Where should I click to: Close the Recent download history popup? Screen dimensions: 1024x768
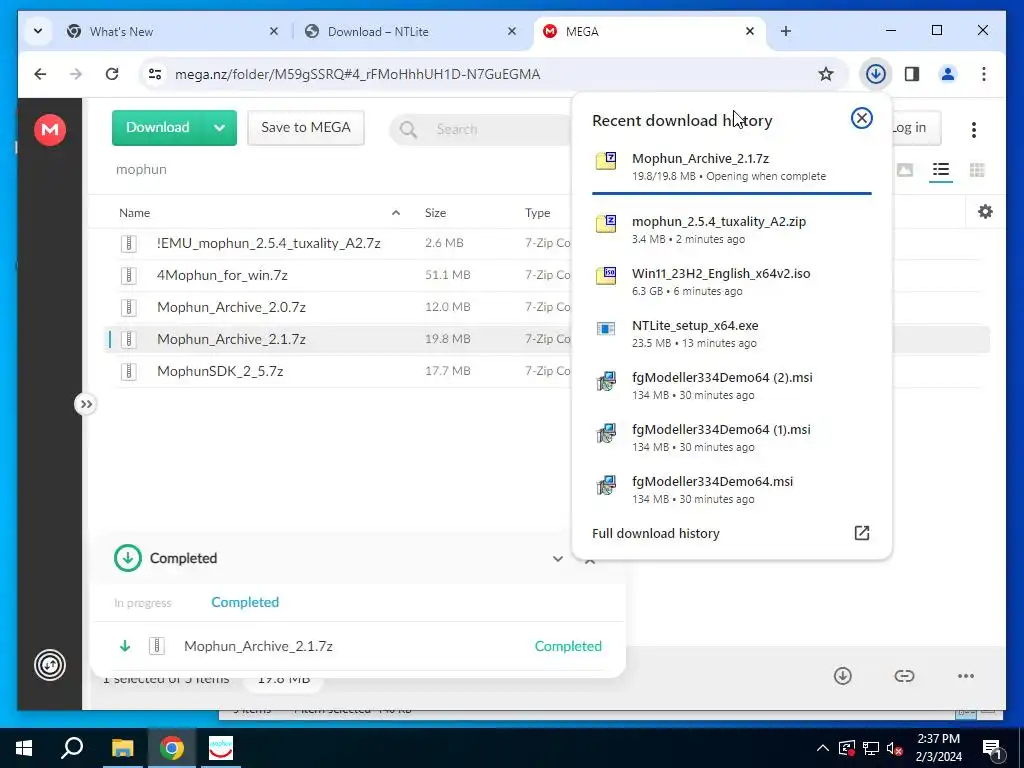(x=861, y=118)
